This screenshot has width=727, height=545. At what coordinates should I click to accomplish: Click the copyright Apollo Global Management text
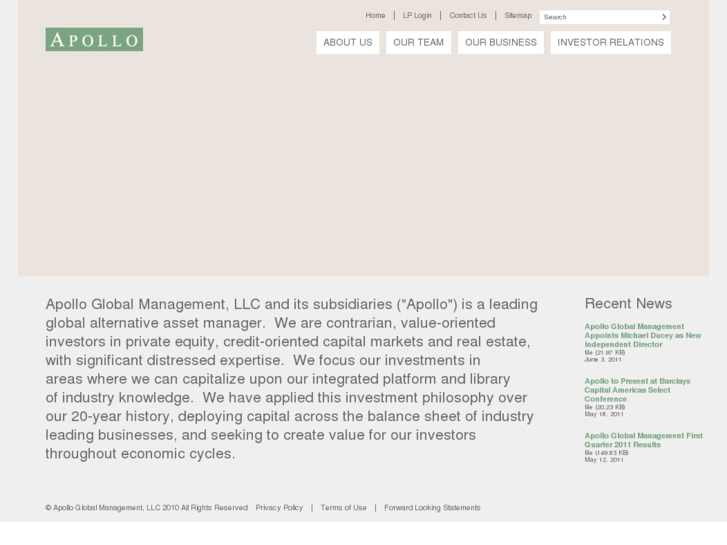[x=147, y=507]
